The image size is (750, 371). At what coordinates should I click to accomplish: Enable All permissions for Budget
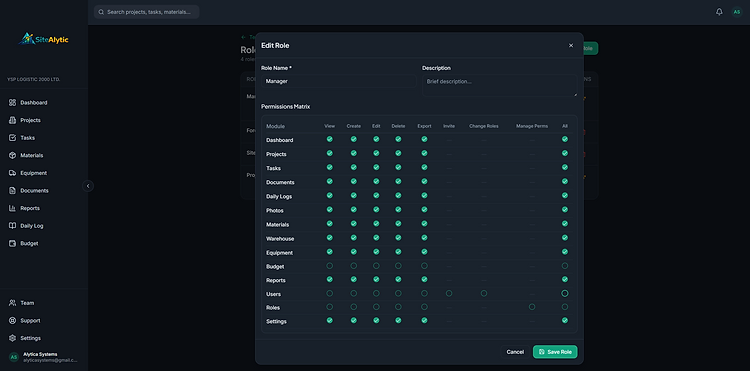tap(565, 266)
